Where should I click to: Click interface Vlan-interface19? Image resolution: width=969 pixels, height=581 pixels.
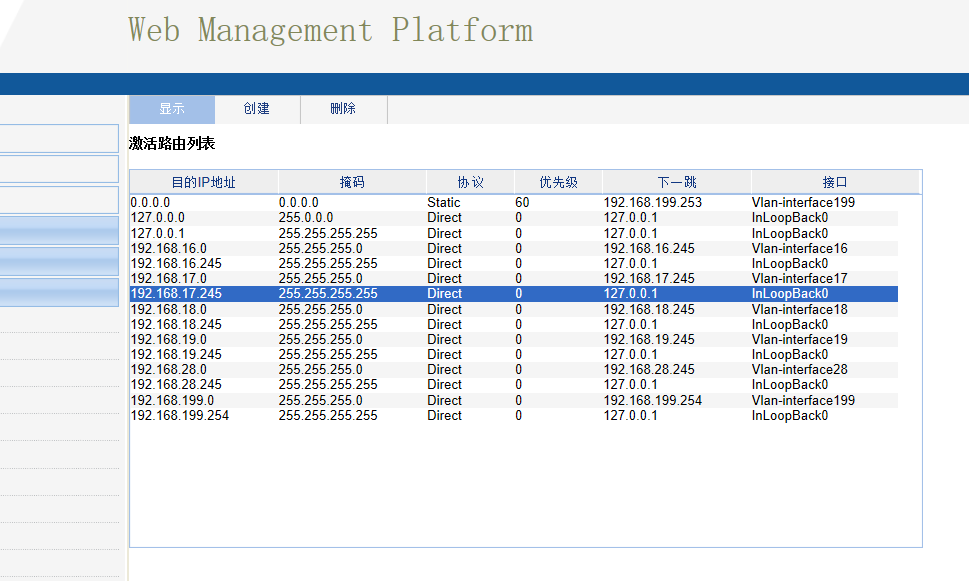[x=800, y=340]
